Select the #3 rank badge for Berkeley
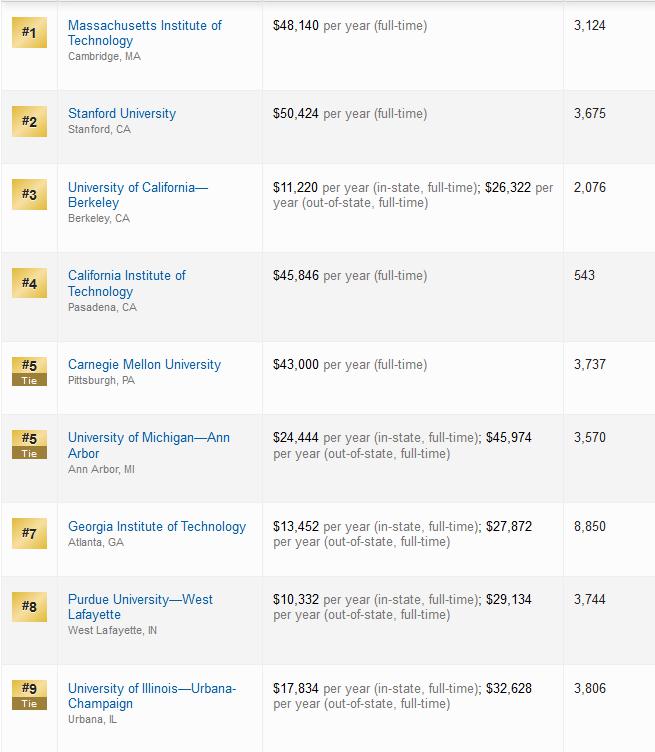The width and height of the screenshot is (655, 752). coord(29,194)
